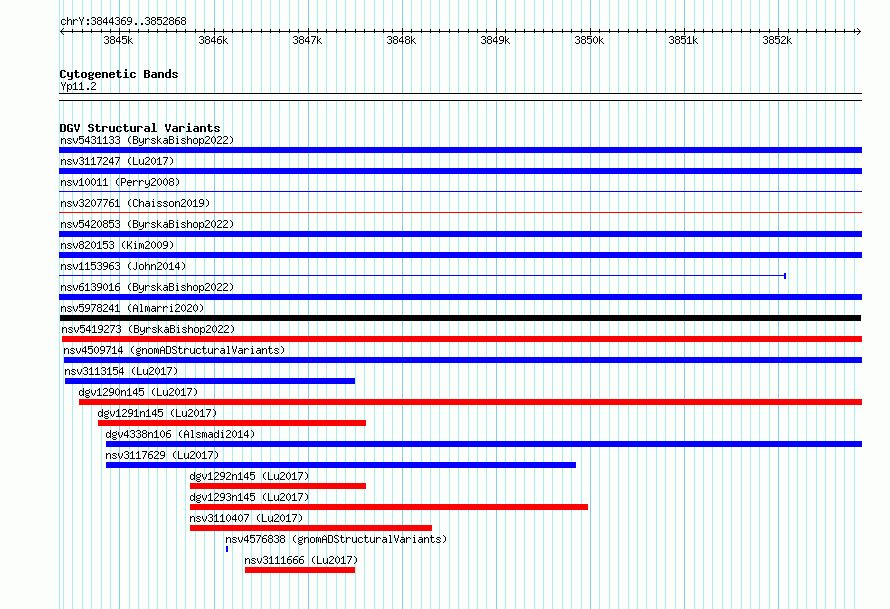
Task: Click the 3849k ruler tick label
Action: click(x=495, y=40)
